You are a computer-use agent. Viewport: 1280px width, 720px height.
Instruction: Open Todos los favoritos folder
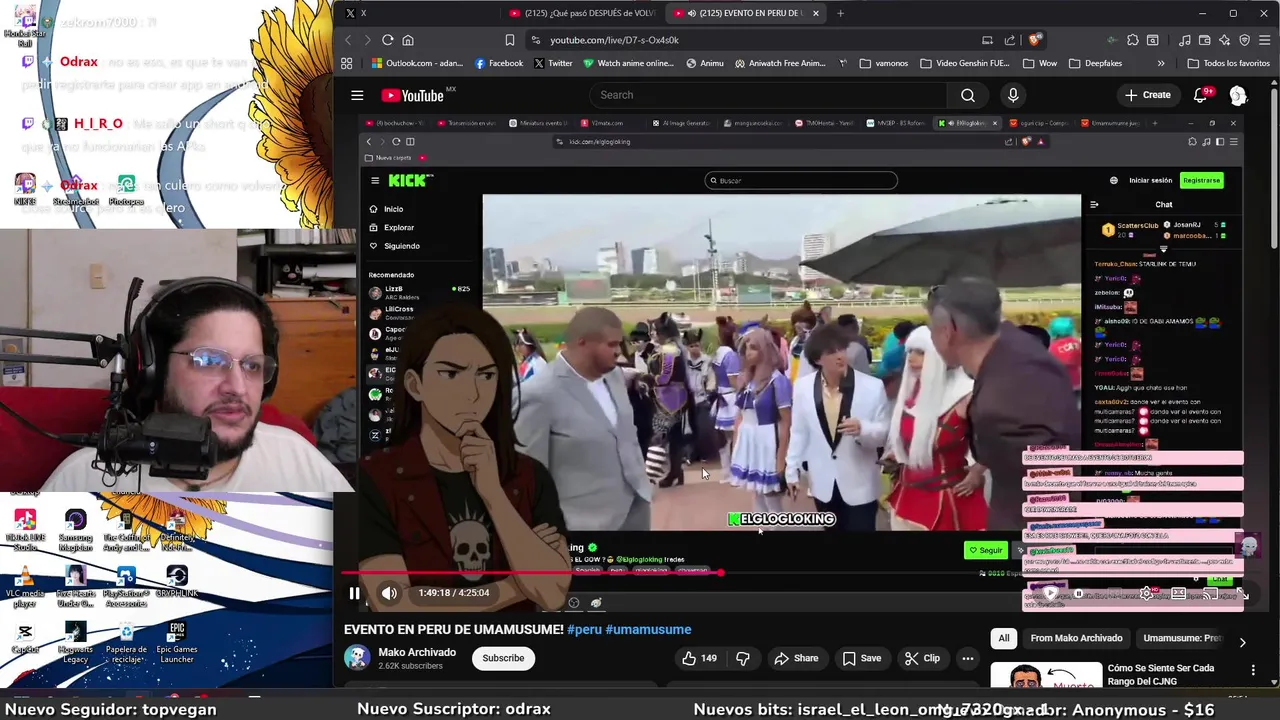pyautogui.click(x=1229, y=63)
